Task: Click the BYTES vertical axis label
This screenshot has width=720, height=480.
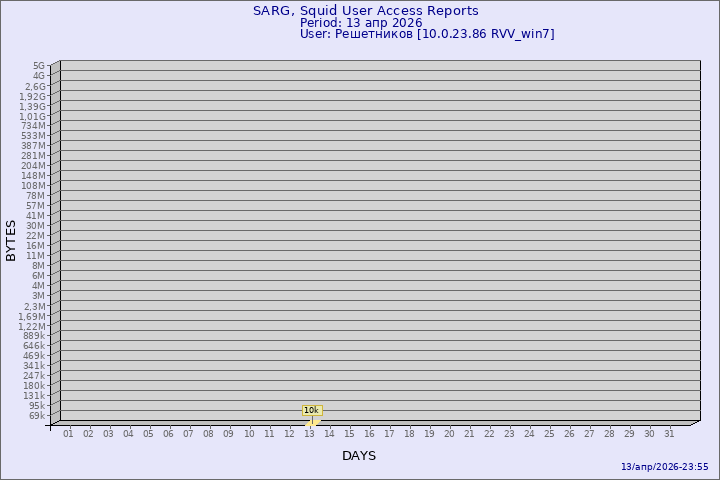Action: click(11, 240)
